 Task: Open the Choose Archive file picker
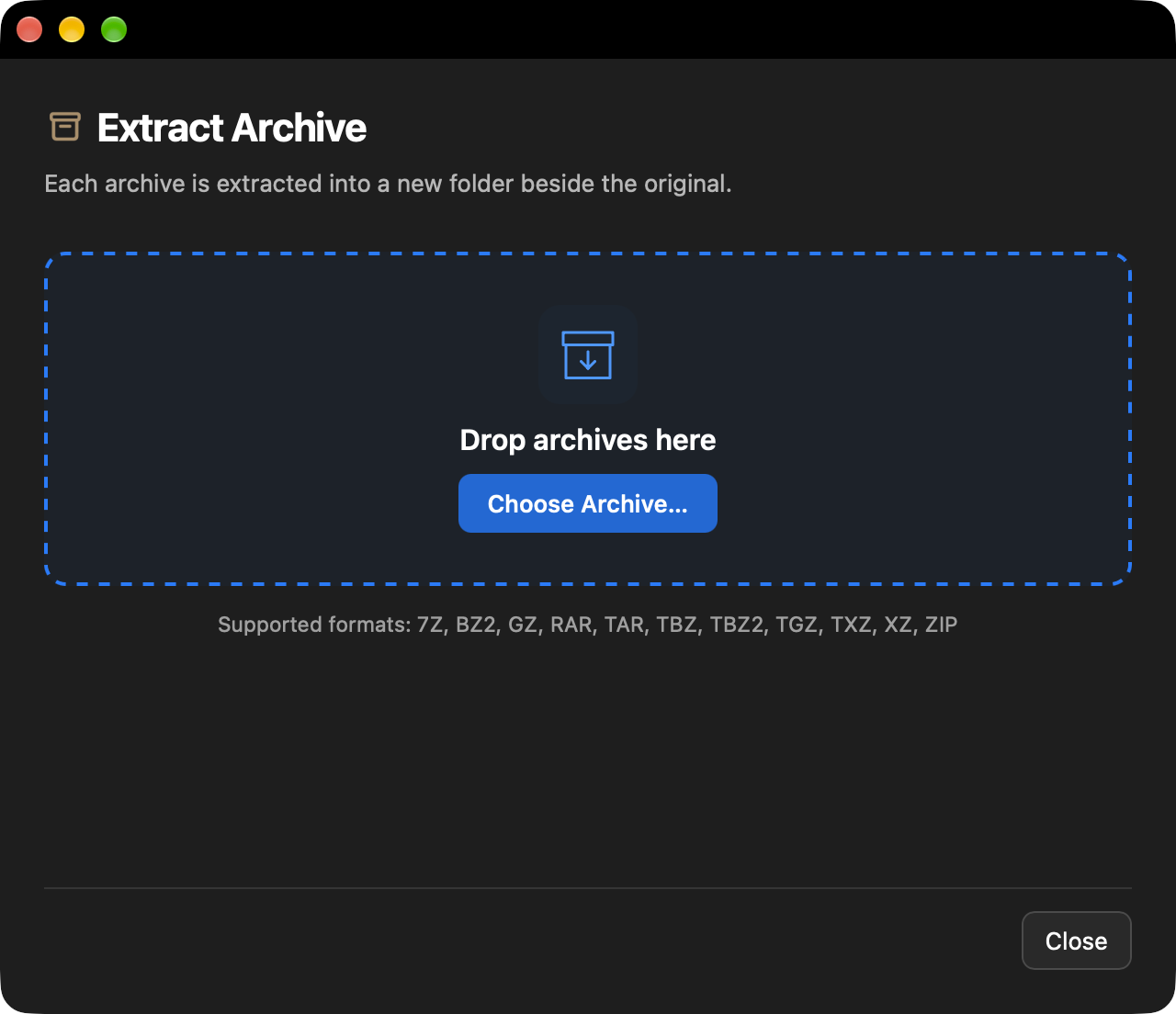pyautogui.click(x=588, y=503)
